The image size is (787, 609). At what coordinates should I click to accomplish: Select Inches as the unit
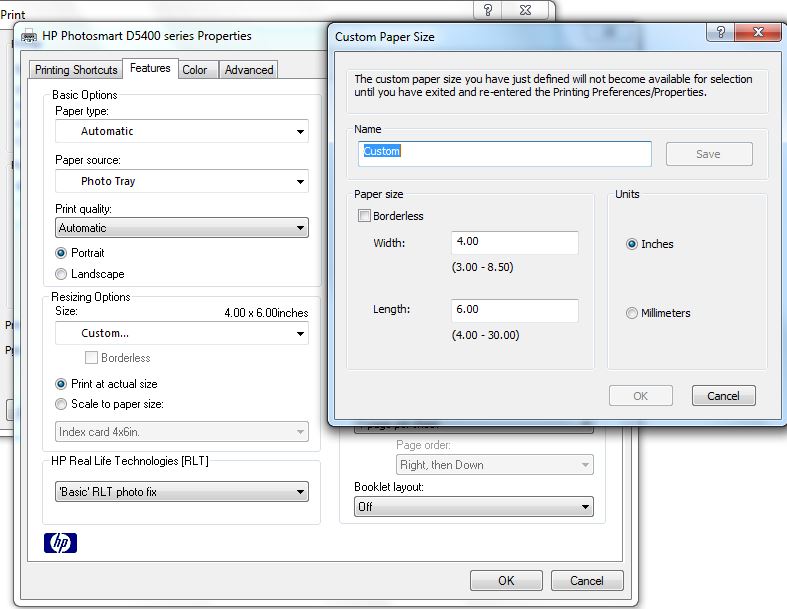pos(631,244)
